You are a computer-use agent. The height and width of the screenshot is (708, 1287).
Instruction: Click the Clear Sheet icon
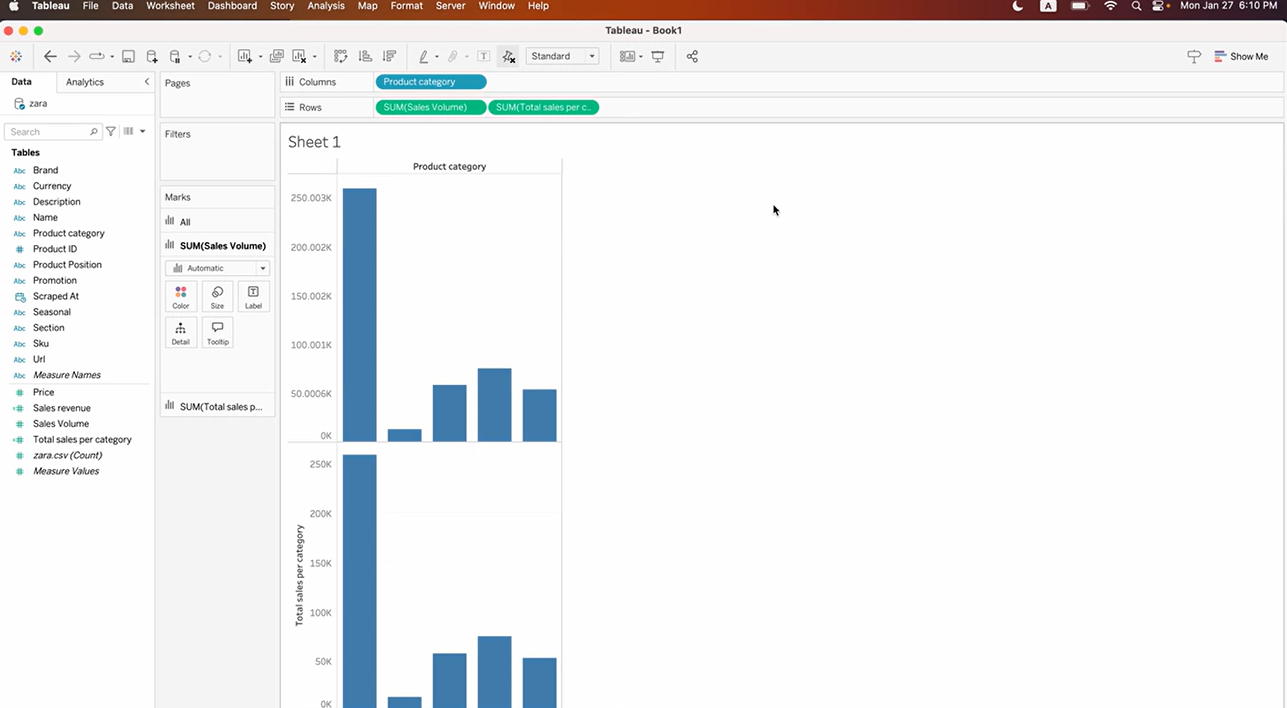(x=299, y=57)
